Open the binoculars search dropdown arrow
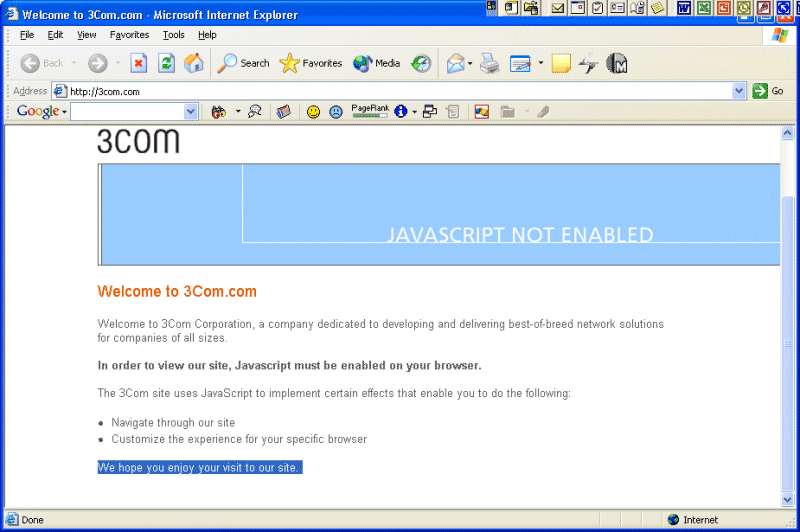800x532 pixels. point(238,111)
